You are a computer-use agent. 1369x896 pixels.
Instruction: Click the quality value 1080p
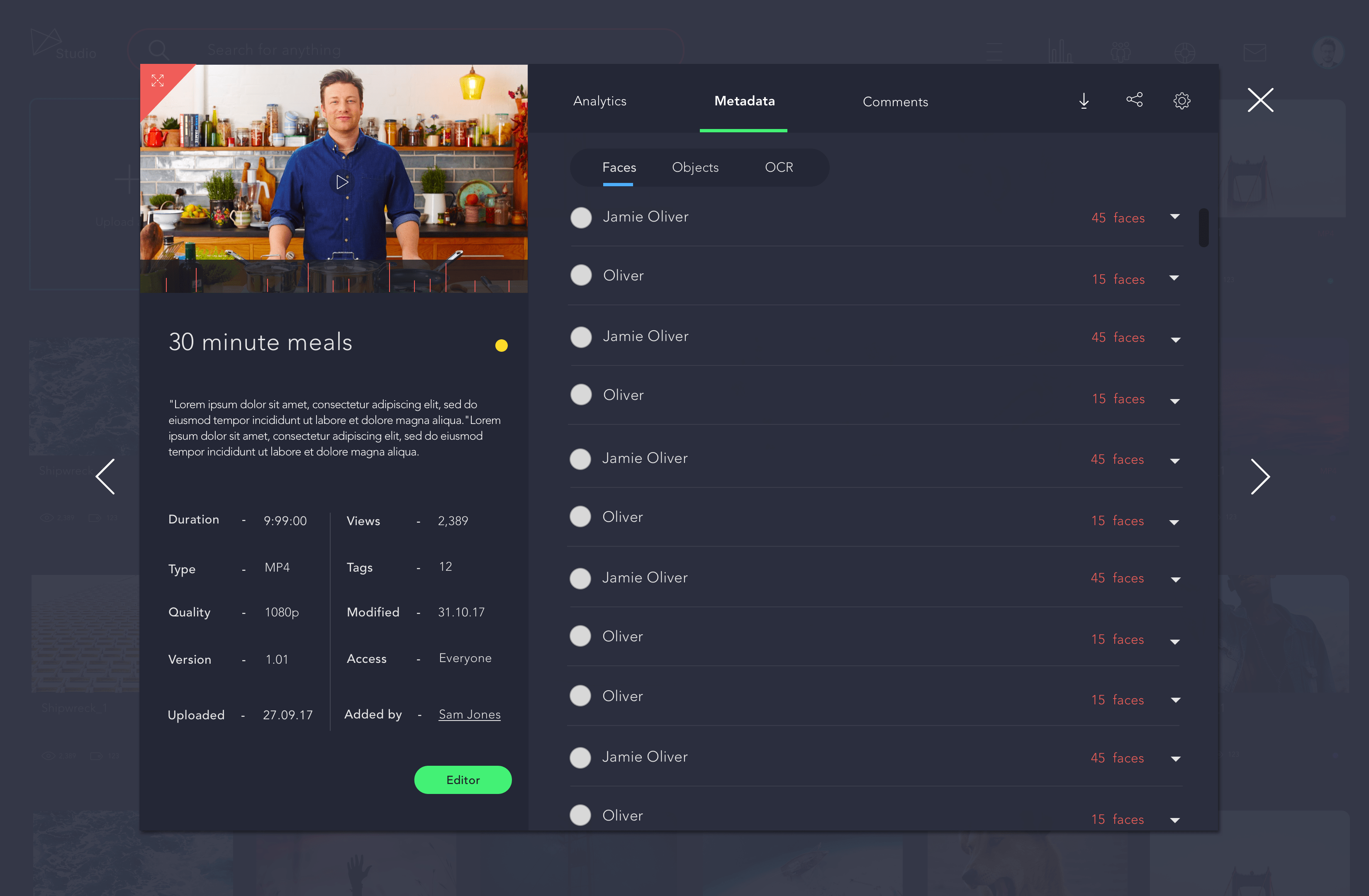(x=282, y=613)
